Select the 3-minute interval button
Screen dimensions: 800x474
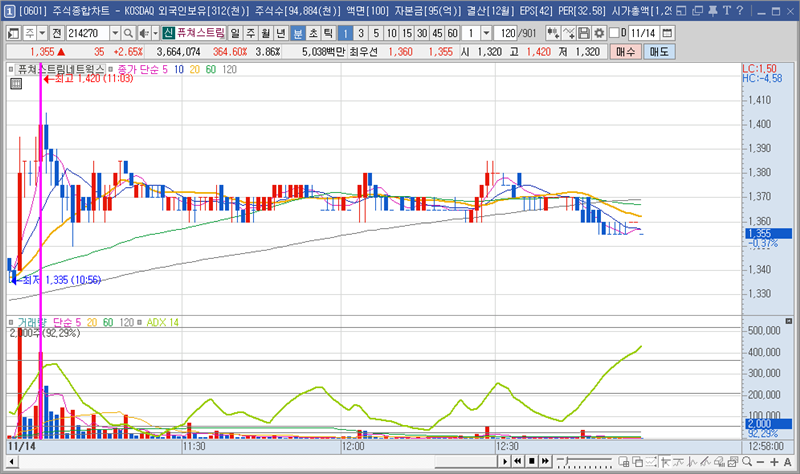(x=362, y=33)
